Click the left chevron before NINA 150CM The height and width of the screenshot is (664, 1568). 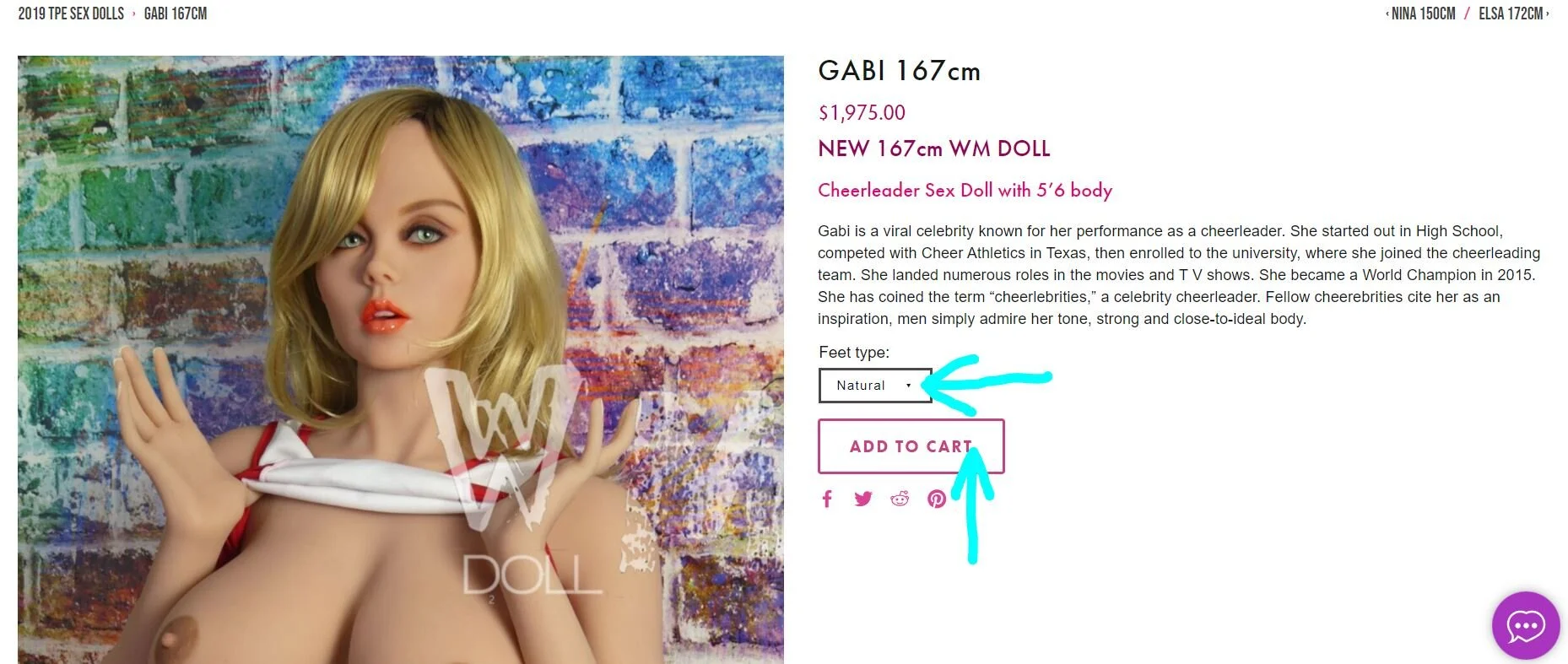pos(1387,13)
